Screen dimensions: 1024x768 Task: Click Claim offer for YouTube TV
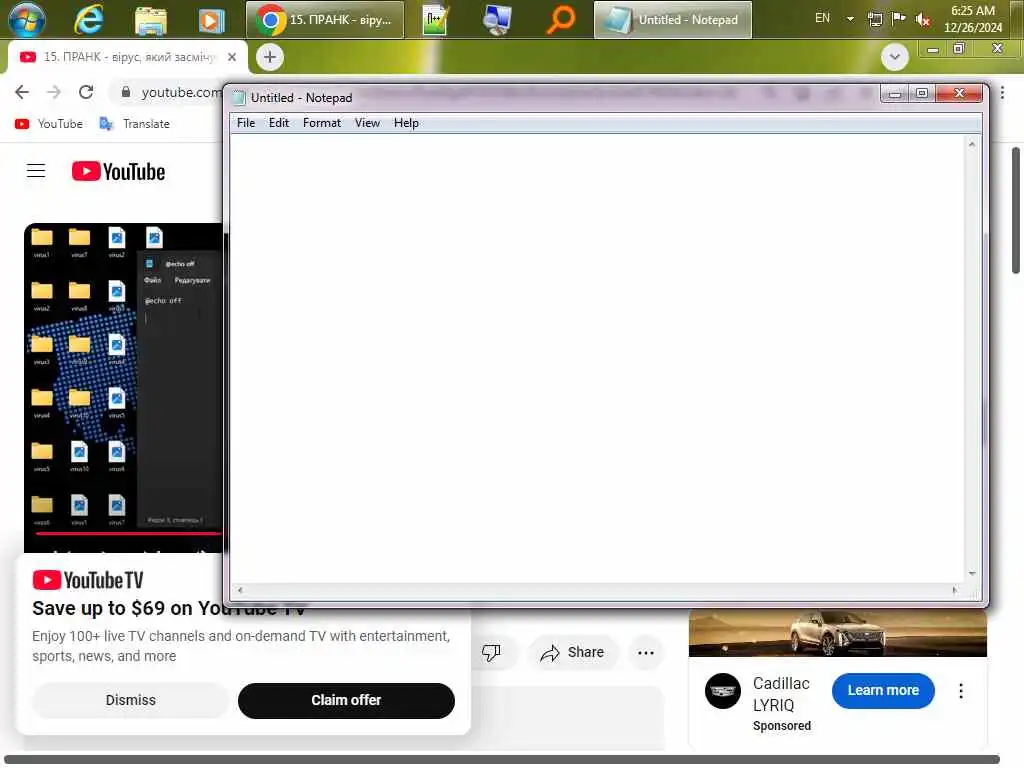tap(346, 700)
